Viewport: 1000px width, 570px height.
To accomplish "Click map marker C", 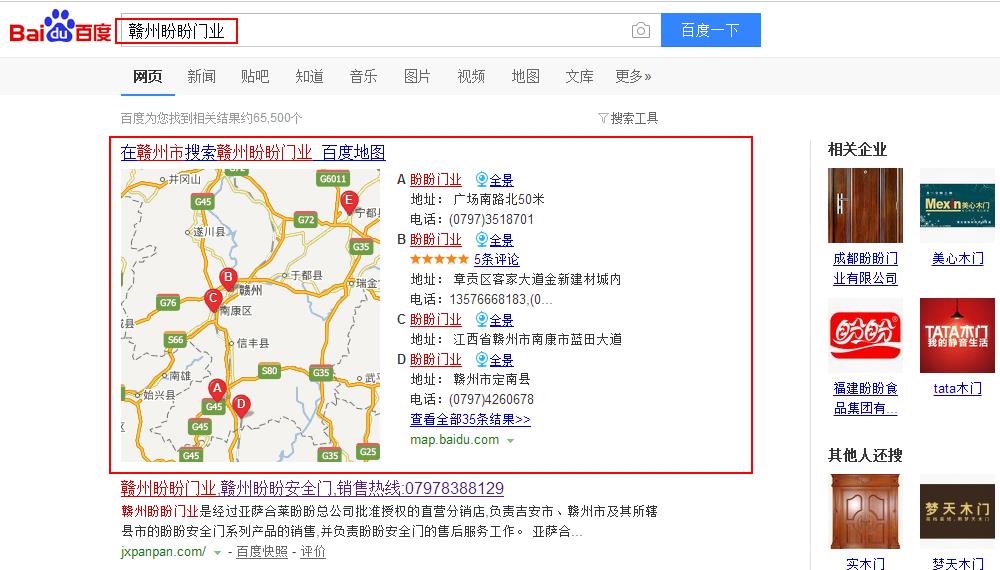I will (213, 300).
